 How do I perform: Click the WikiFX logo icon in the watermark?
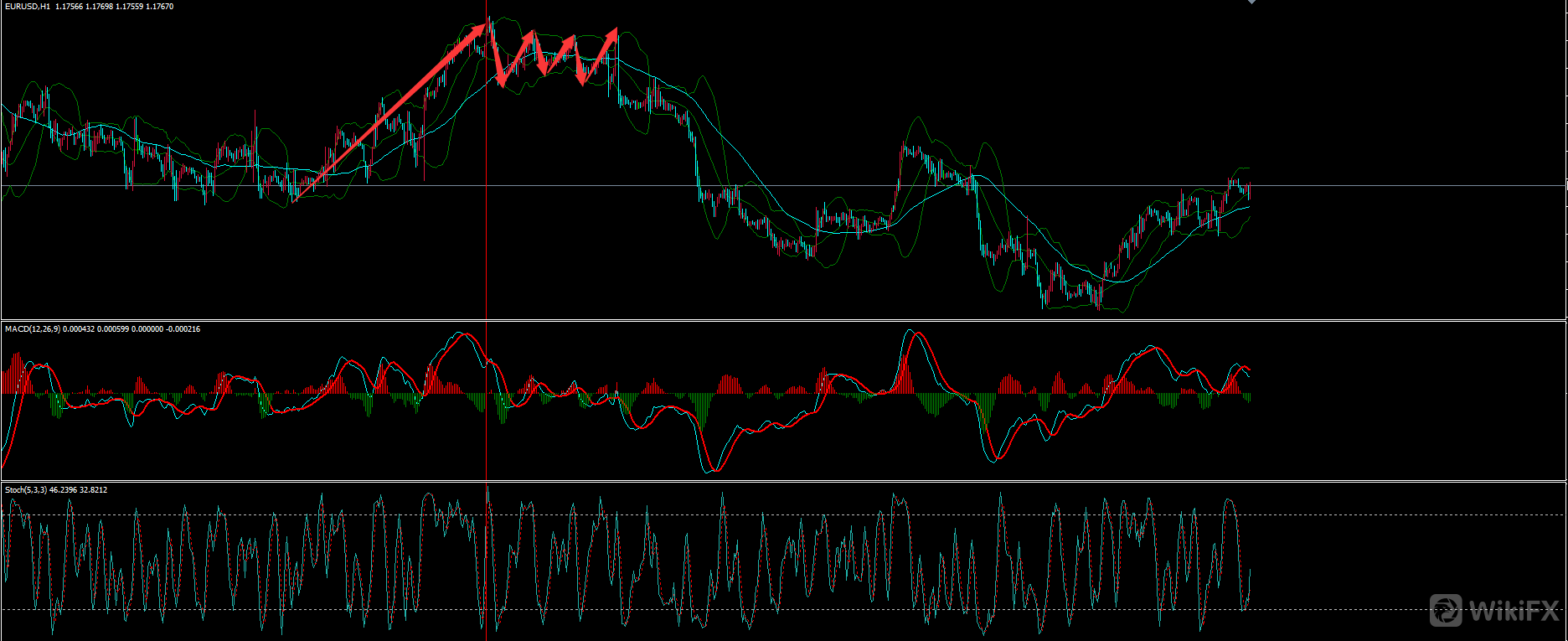(x=1446, y=610)
